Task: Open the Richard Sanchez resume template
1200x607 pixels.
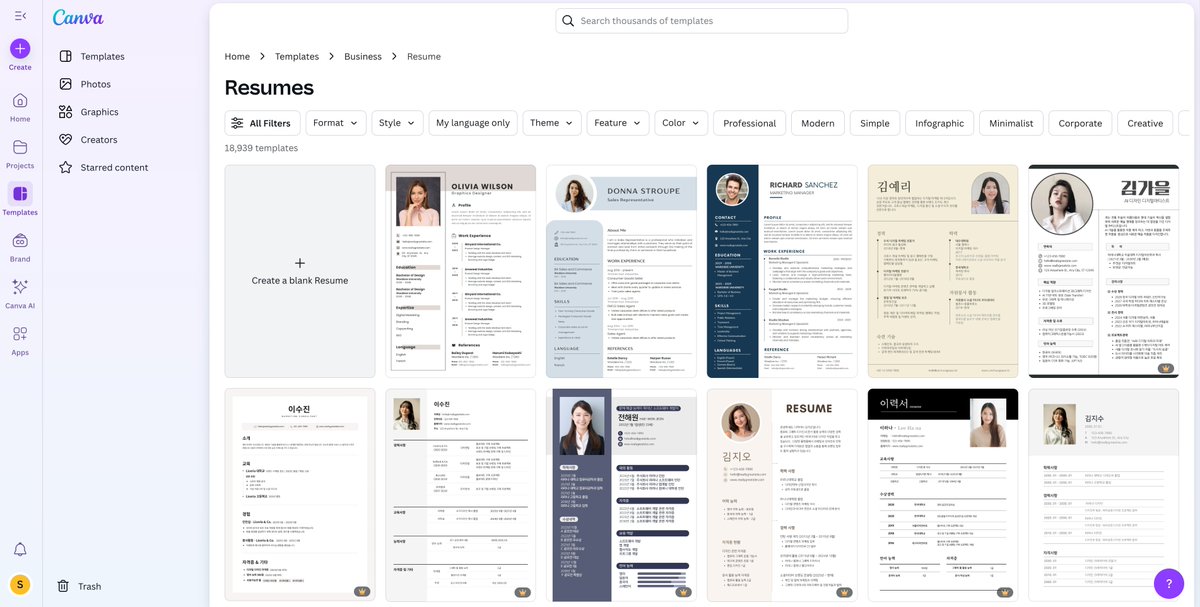Action: pos(782,271)
